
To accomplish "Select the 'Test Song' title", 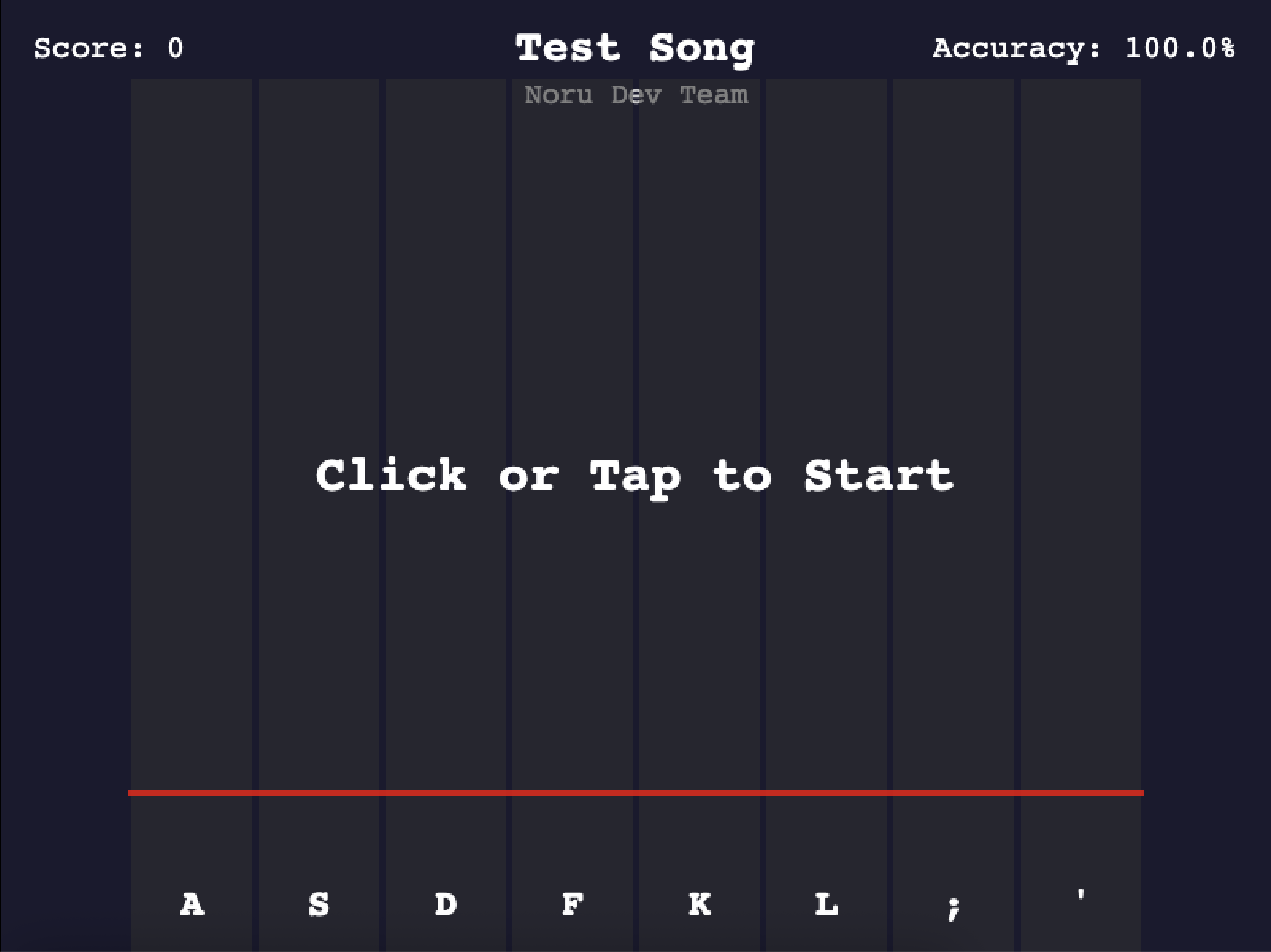I will 635,48.
